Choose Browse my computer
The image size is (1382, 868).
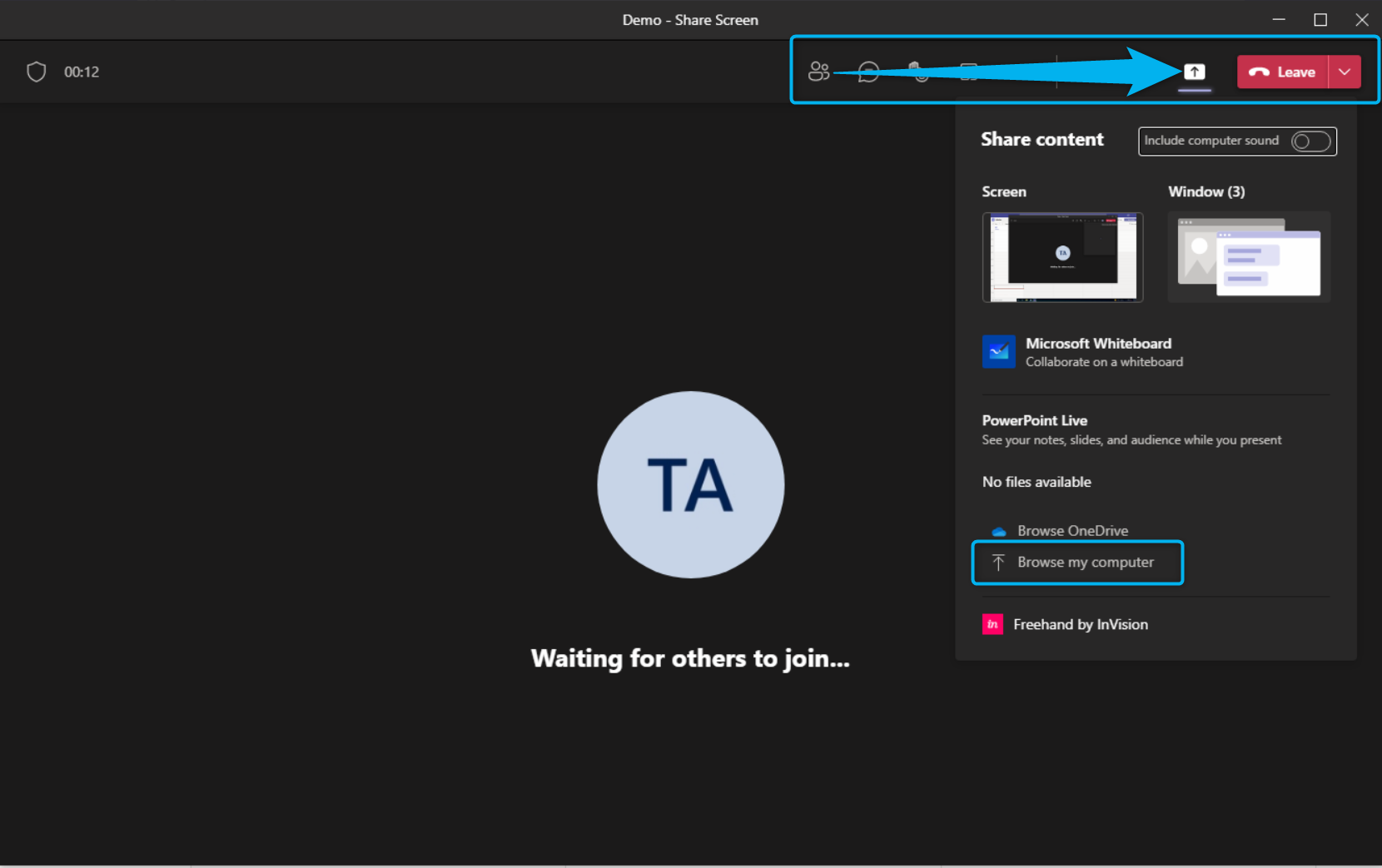(1077, 563)
